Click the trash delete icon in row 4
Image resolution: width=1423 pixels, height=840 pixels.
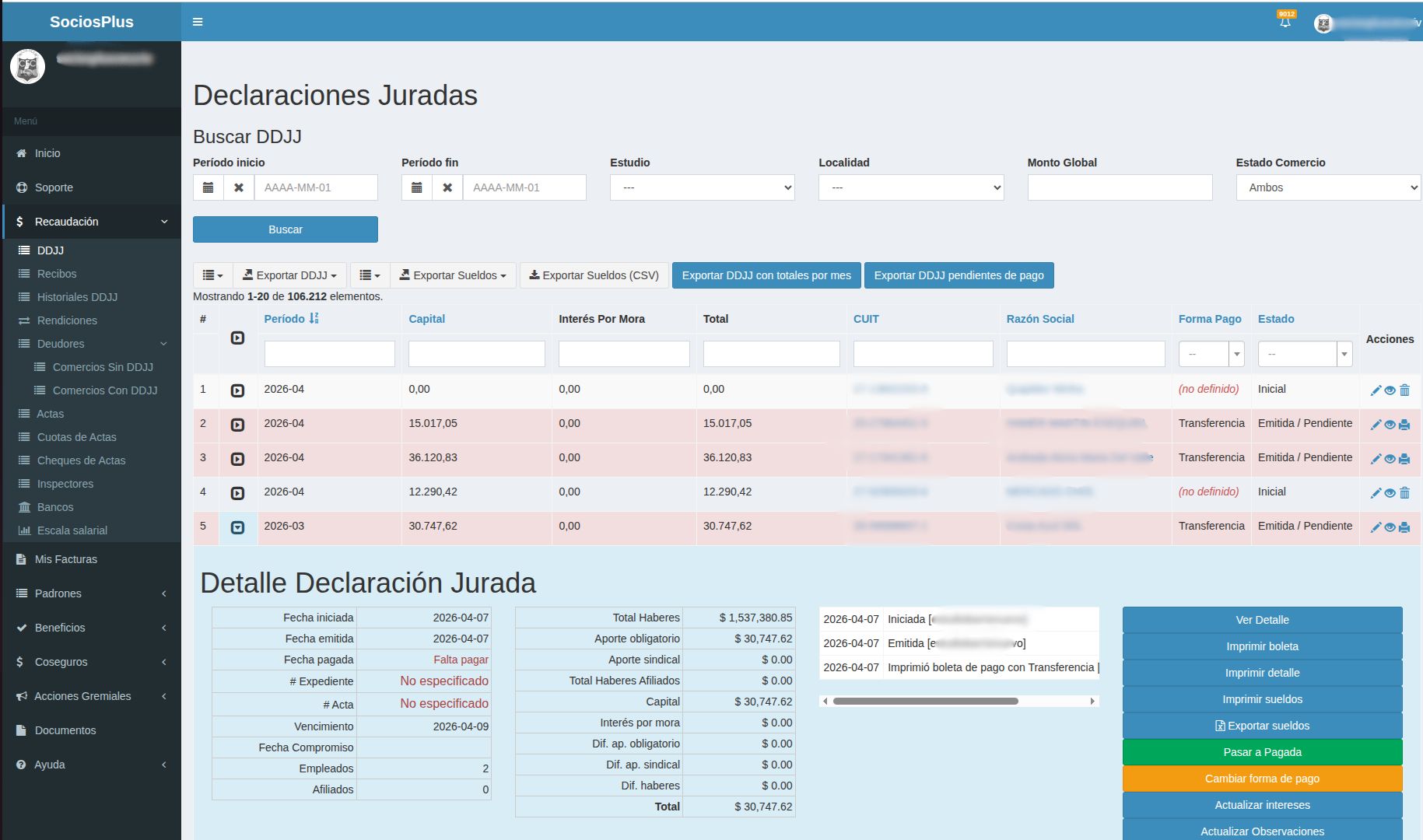coord(1404,493)
